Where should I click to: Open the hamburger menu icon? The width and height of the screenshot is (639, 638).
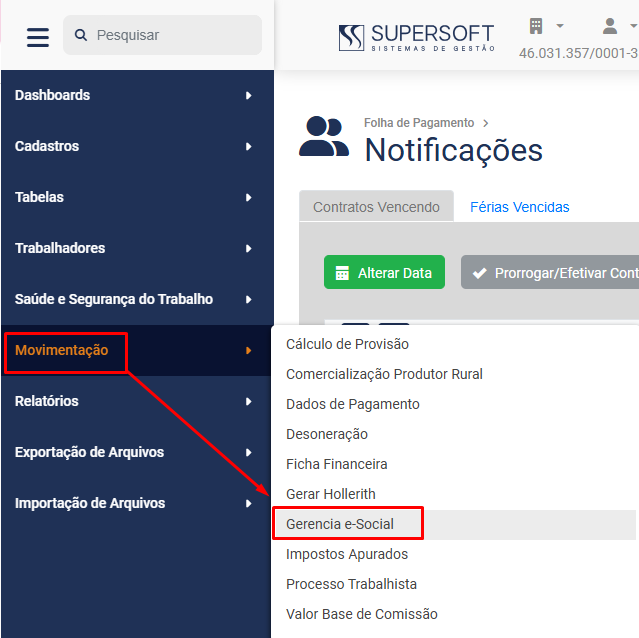[x=38, y=37]
